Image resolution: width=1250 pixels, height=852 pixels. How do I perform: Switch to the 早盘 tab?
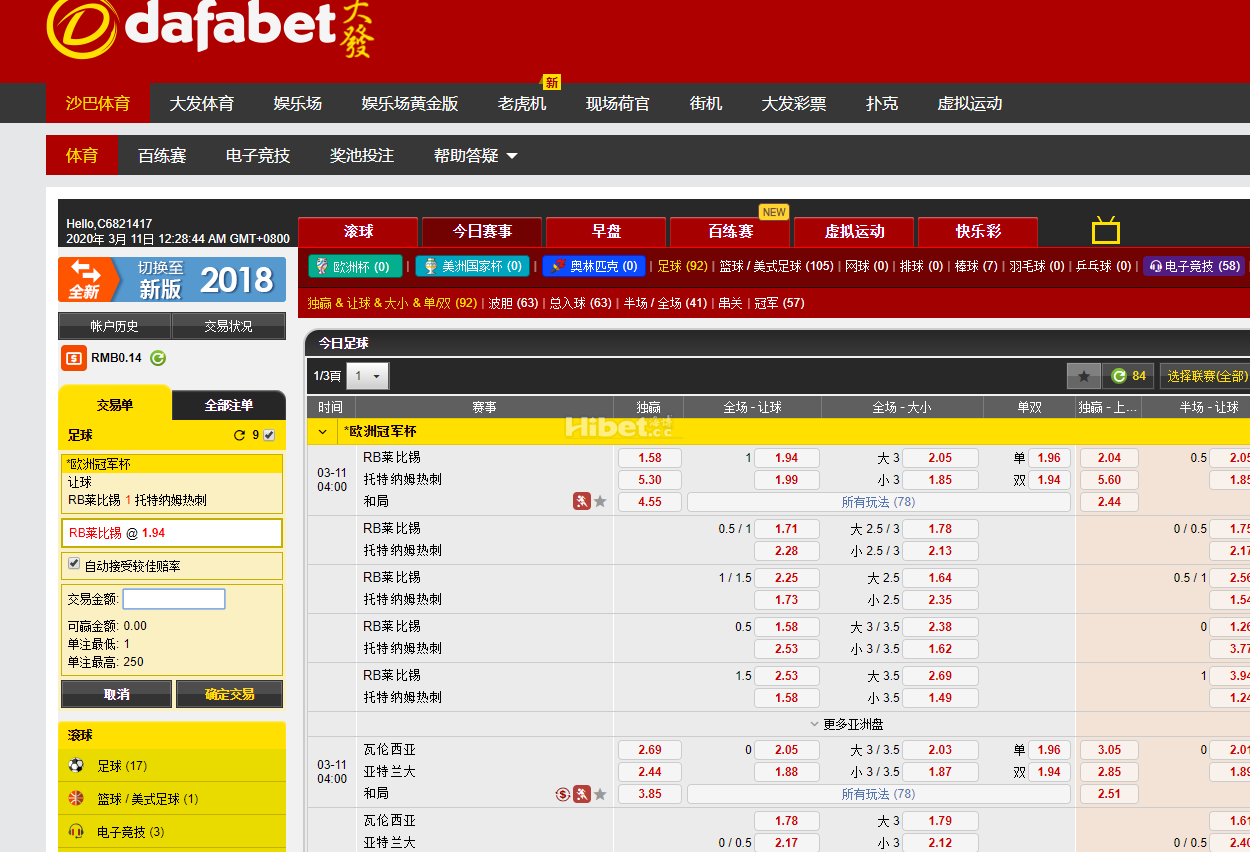click(x=606, y=232)
